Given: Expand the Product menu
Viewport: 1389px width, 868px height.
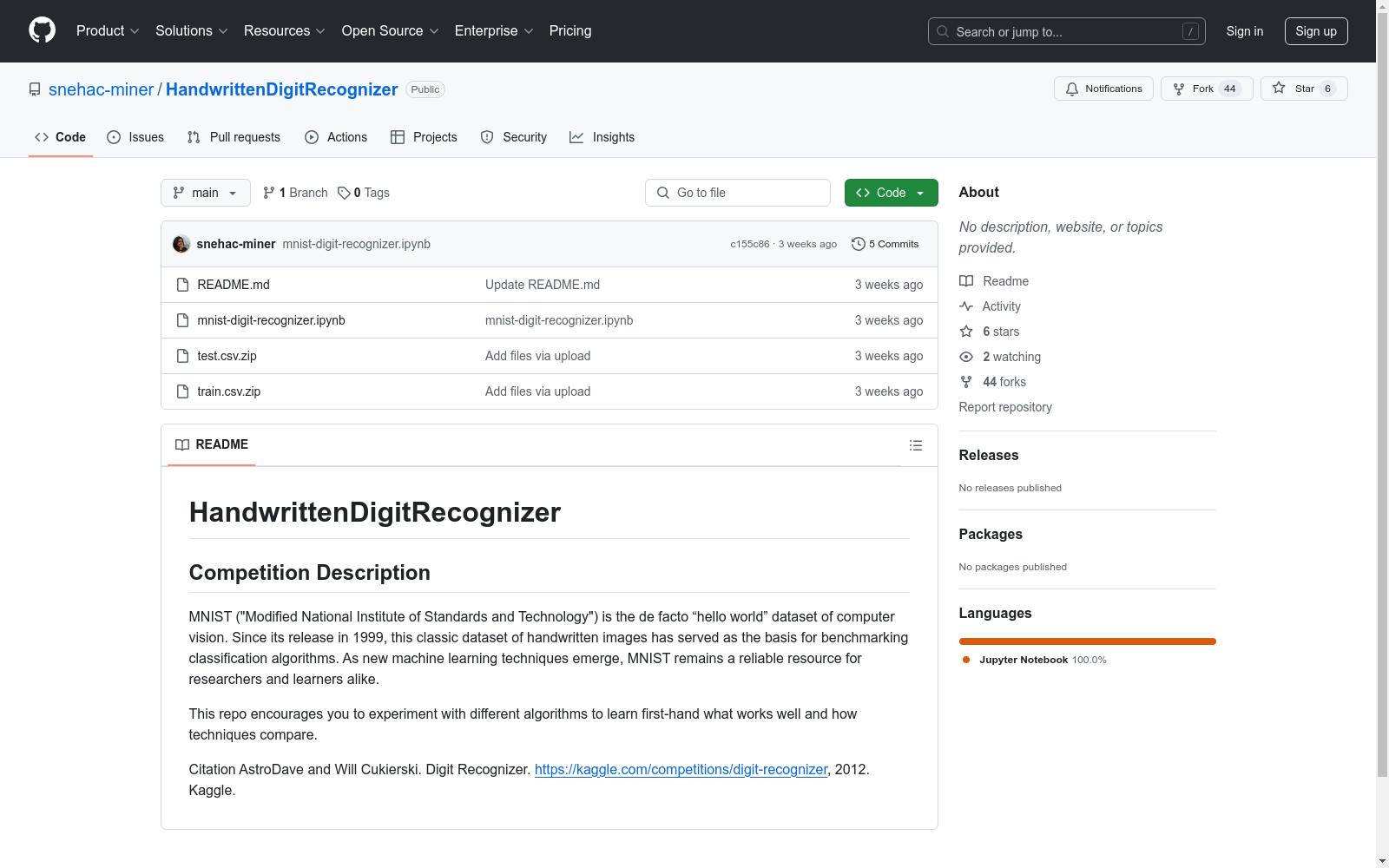Looking at the screenshot, I should pos(108,31).
